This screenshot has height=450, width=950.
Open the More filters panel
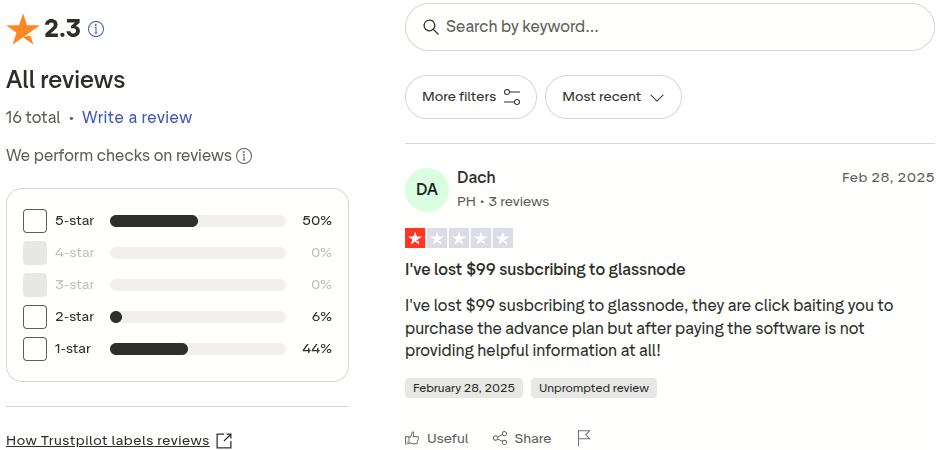471,97
